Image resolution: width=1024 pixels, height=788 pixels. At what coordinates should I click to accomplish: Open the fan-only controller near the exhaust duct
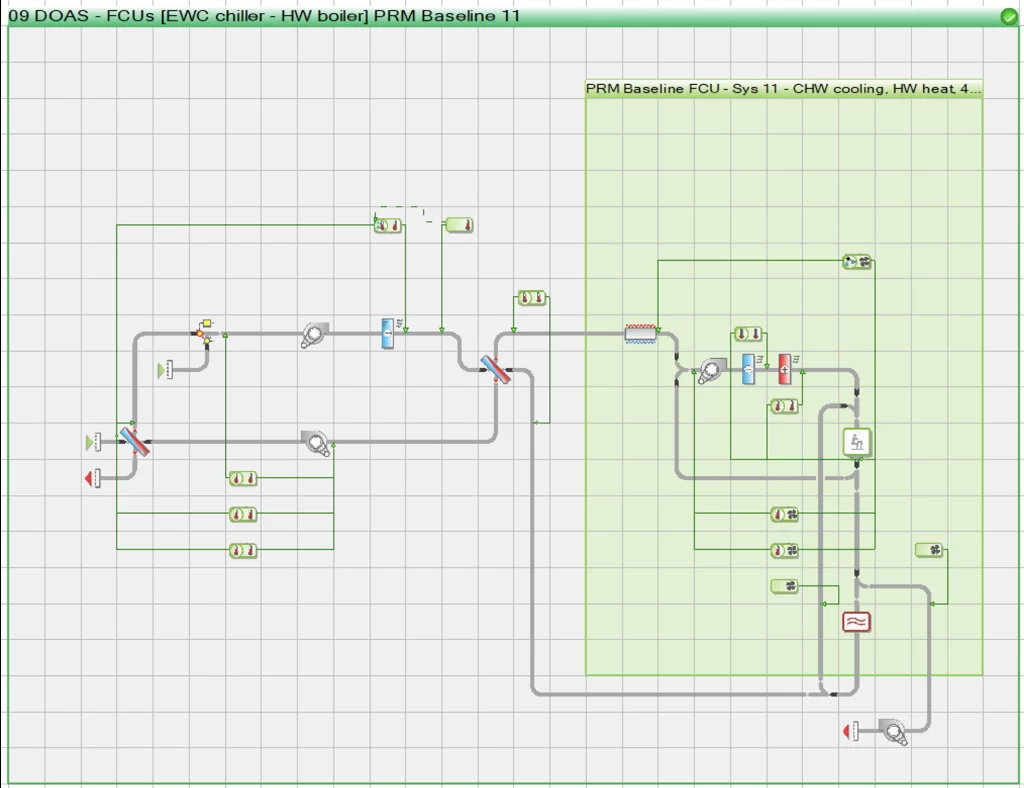click(929, 550)
